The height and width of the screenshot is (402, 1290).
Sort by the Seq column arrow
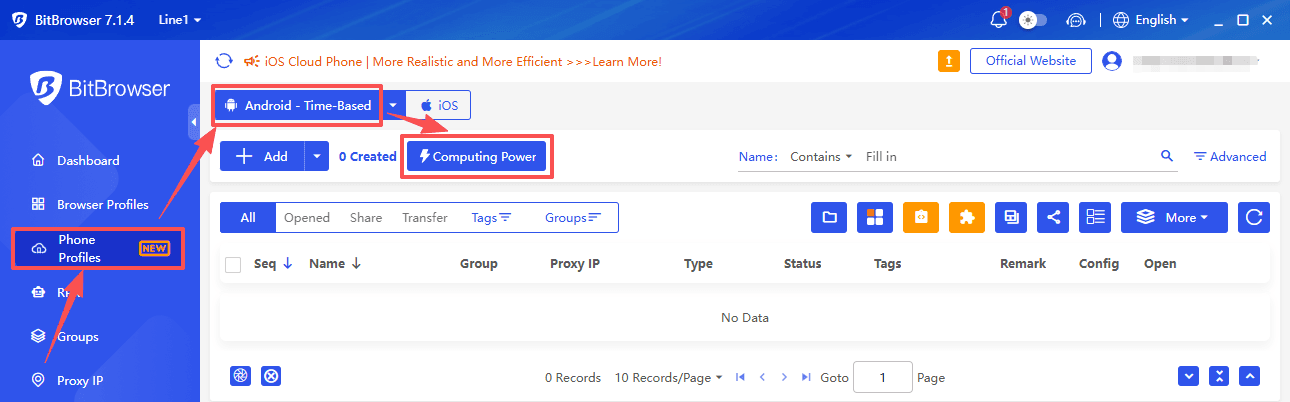287,264
